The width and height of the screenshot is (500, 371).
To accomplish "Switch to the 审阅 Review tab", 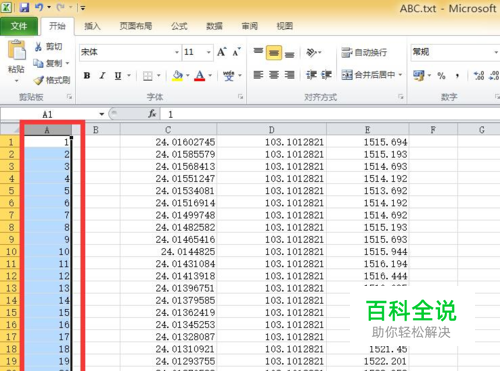I will [250, 26].
